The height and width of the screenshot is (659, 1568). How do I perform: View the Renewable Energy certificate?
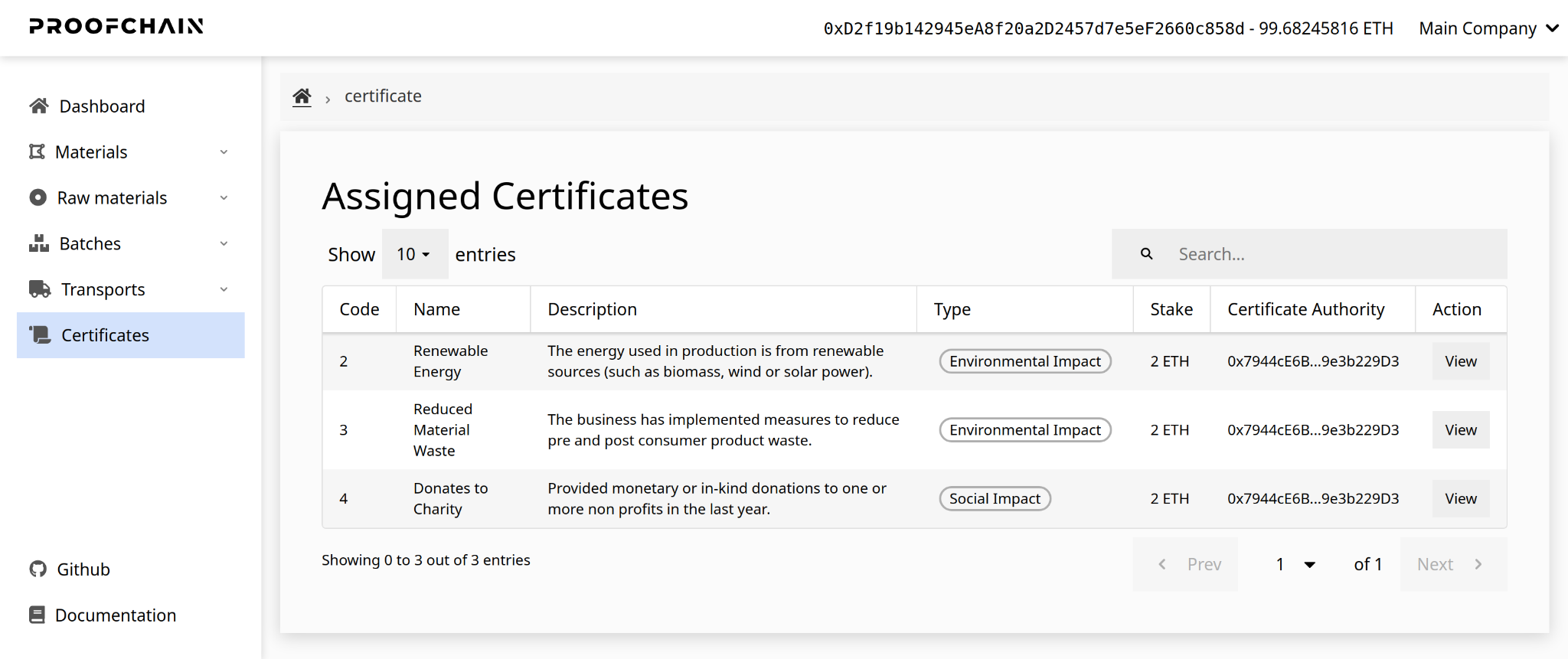pyautogui.click(x=1461, y=361)
